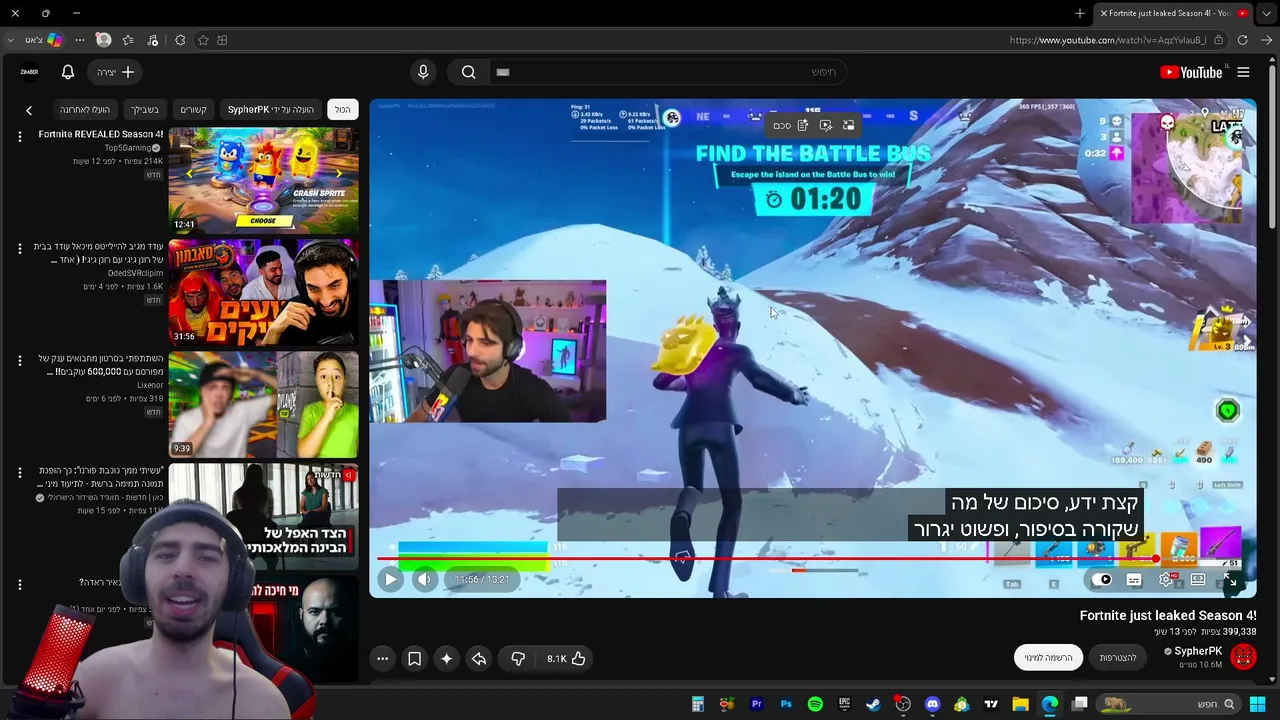Open Spotify from the taskbar
The image size is (1280, 720).
pos(815,704)
